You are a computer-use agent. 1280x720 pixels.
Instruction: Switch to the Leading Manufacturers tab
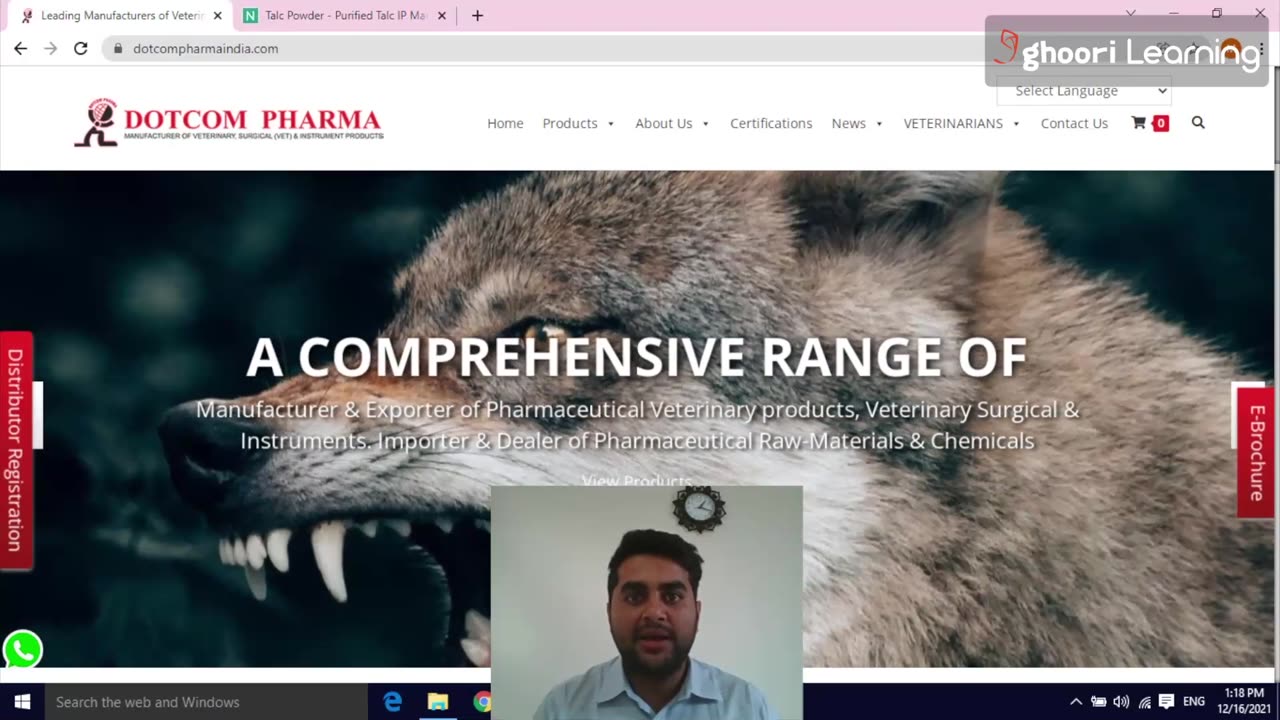(120, 16)
